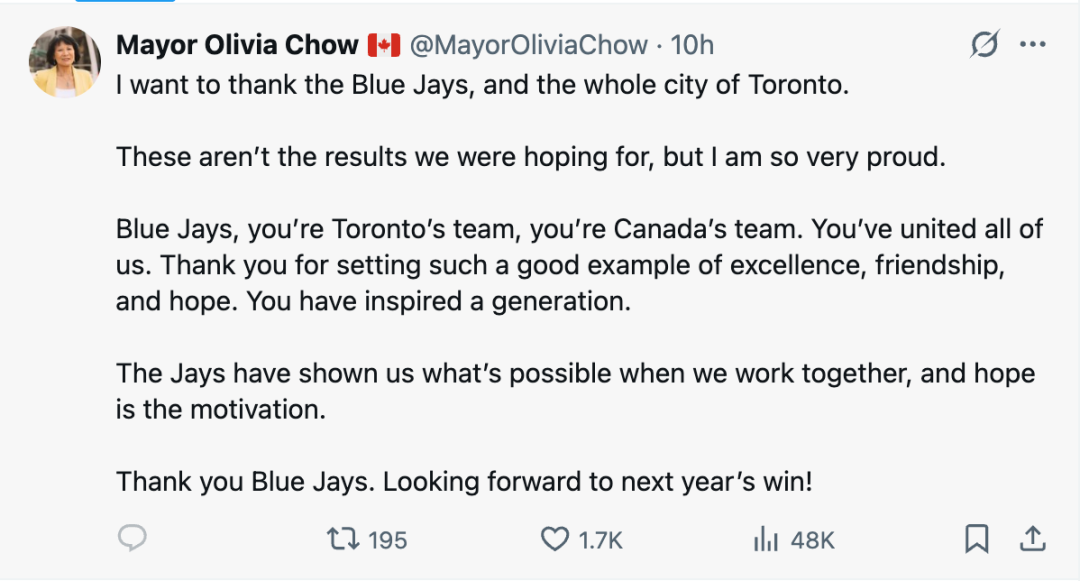Click the 48K views count
This screenshot has height=581, width=1080.
(x=812, y=540)
